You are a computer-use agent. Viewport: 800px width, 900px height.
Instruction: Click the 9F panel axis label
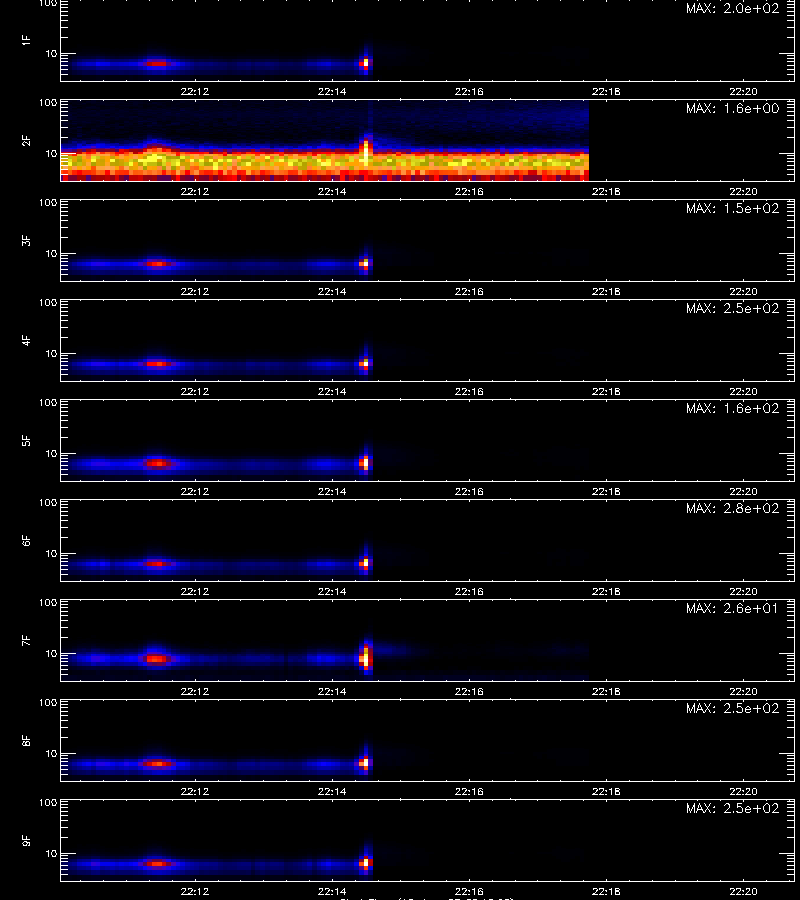click(25, 840)
